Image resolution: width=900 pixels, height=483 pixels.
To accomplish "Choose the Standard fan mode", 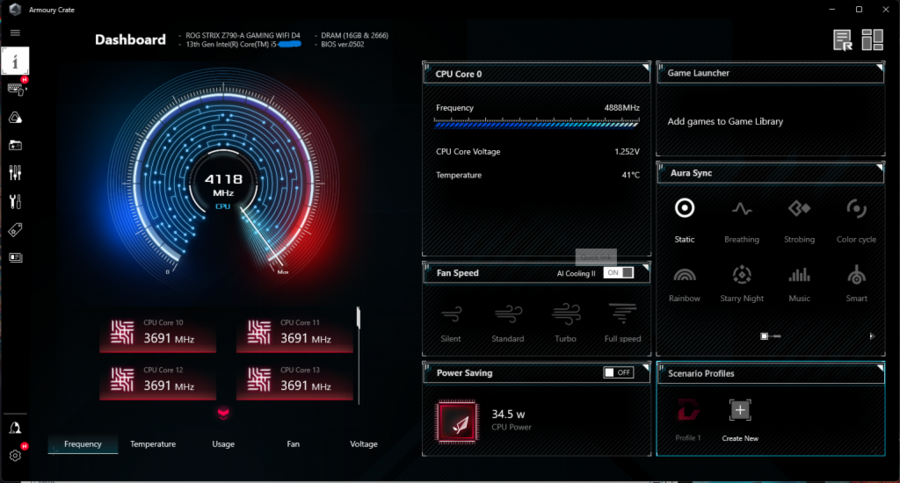I will (x=508, y=323).
